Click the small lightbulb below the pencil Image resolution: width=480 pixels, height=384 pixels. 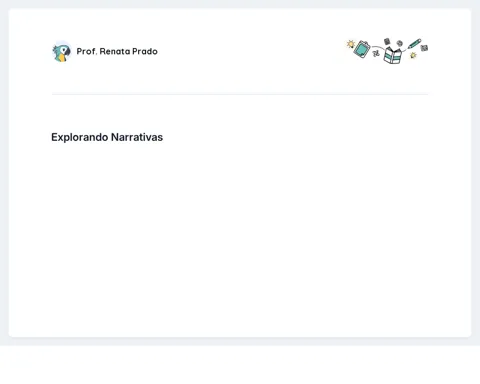413,55
